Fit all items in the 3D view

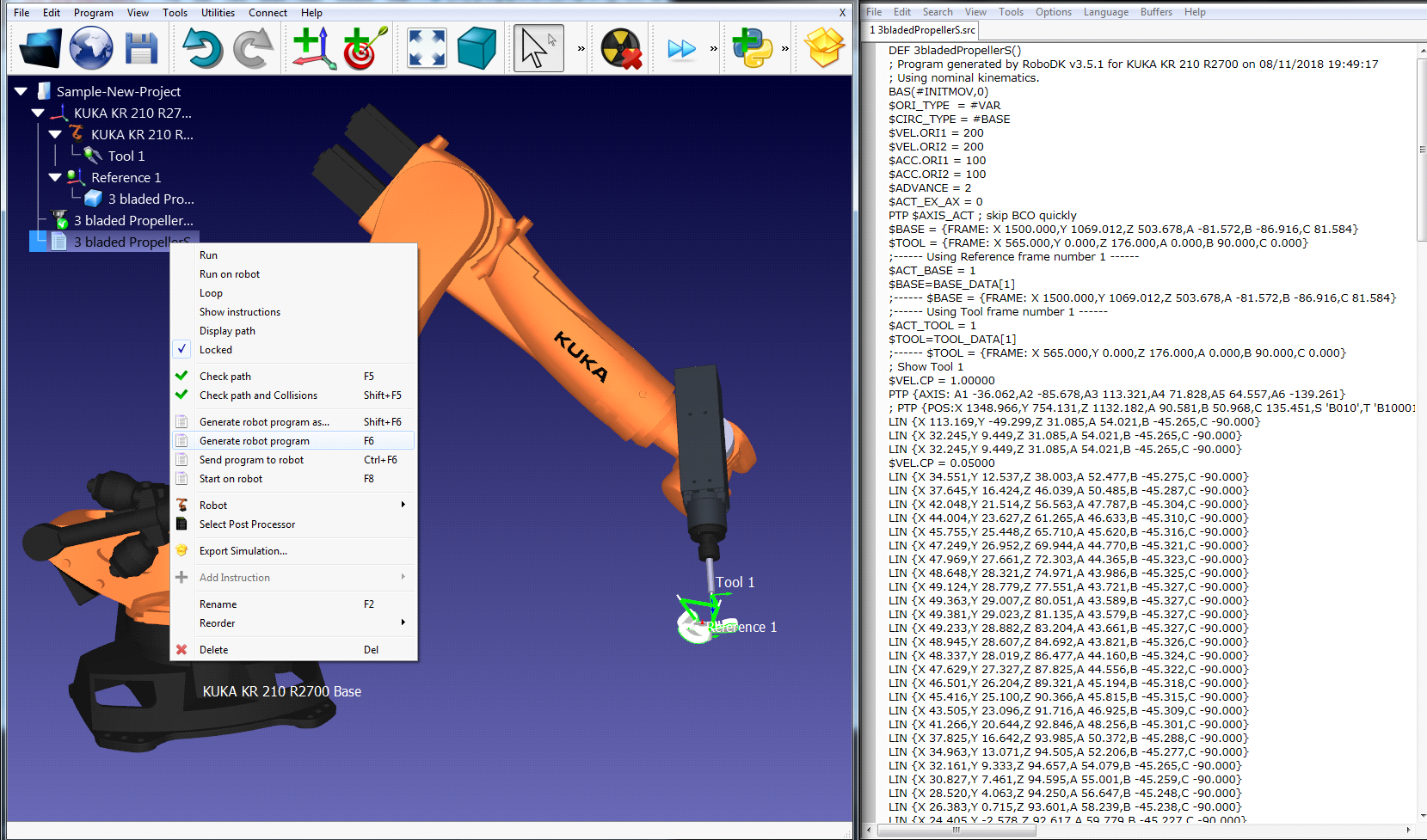(x=427, y=47)
